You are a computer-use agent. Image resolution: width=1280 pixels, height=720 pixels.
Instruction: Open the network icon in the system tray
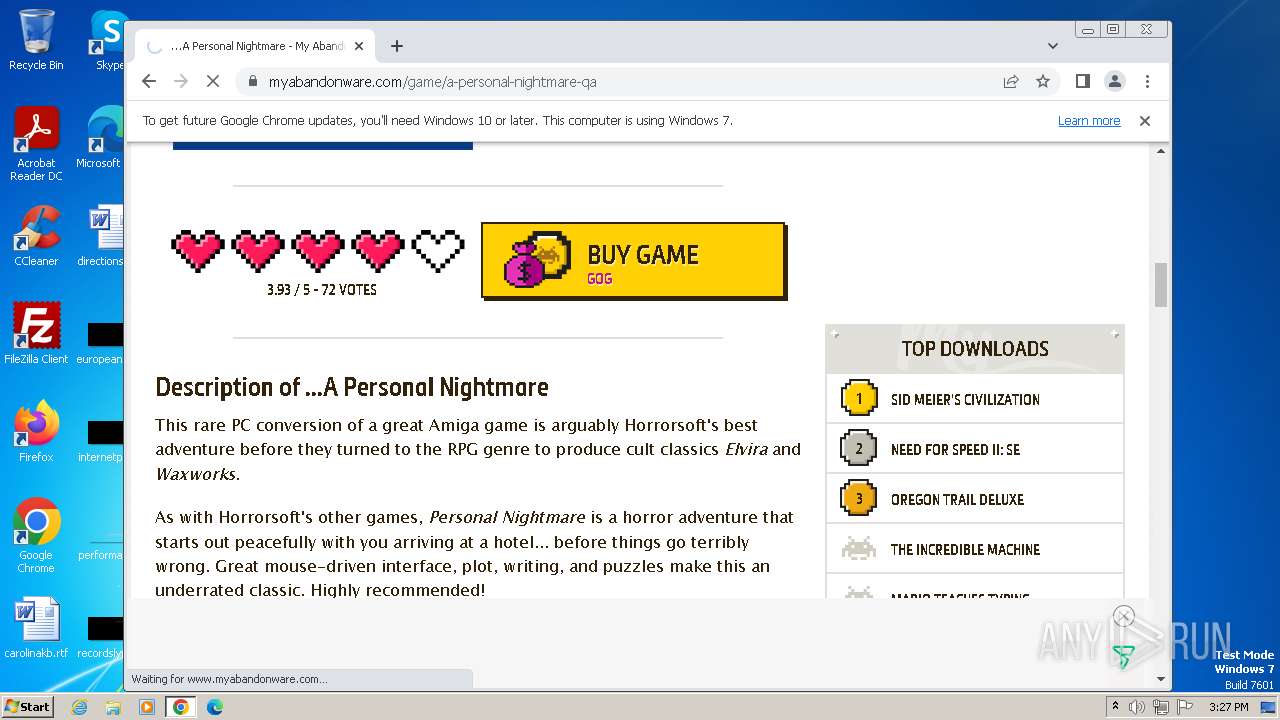tap(1161, 707)
